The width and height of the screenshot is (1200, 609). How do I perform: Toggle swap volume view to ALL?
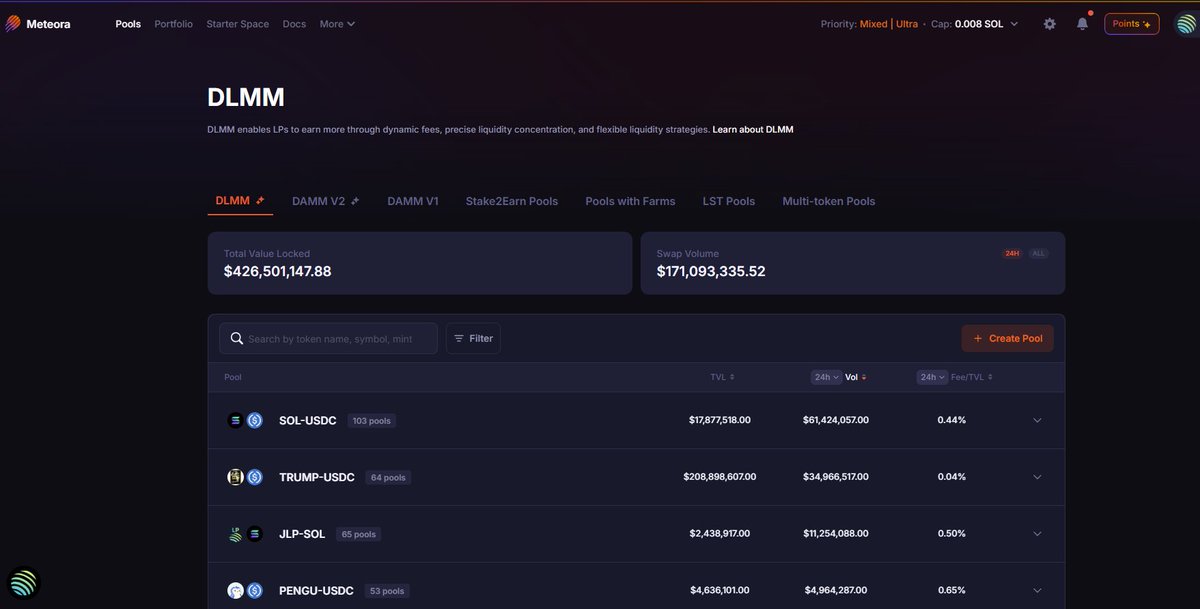[1037, 253]
